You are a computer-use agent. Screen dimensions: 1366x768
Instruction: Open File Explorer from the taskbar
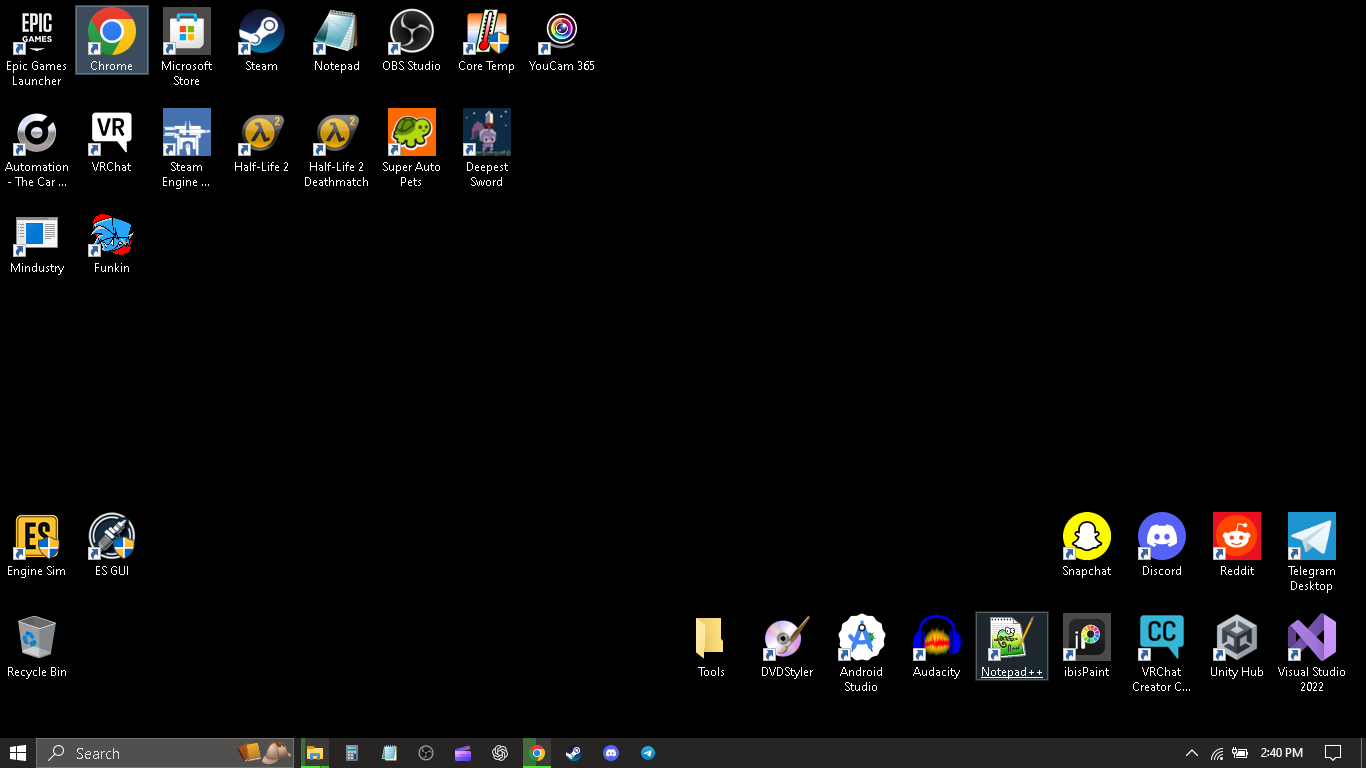[x=315, y=753]
